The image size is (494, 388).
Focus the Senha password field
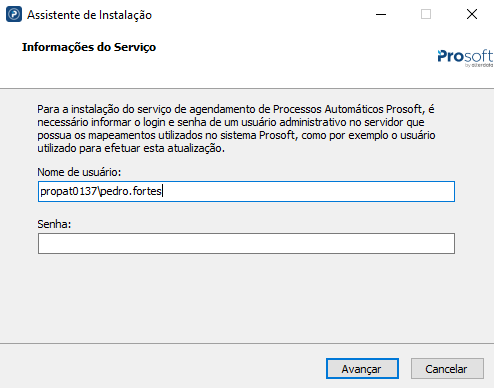[x=246, y=243]
